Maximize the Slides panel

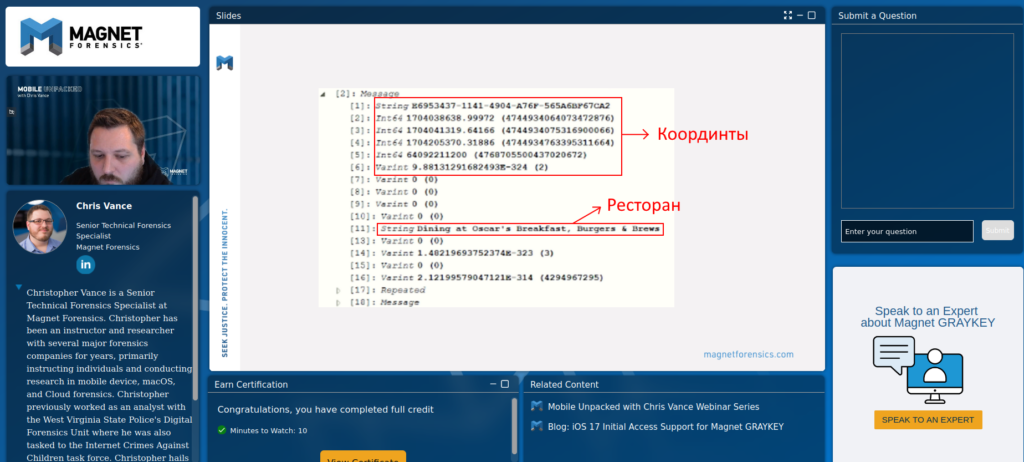pyautogui.click(x=812, y=16)
